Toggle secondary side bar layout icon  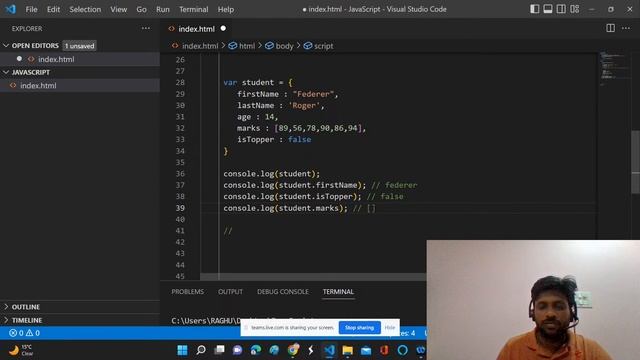click(x=561, y=9)
